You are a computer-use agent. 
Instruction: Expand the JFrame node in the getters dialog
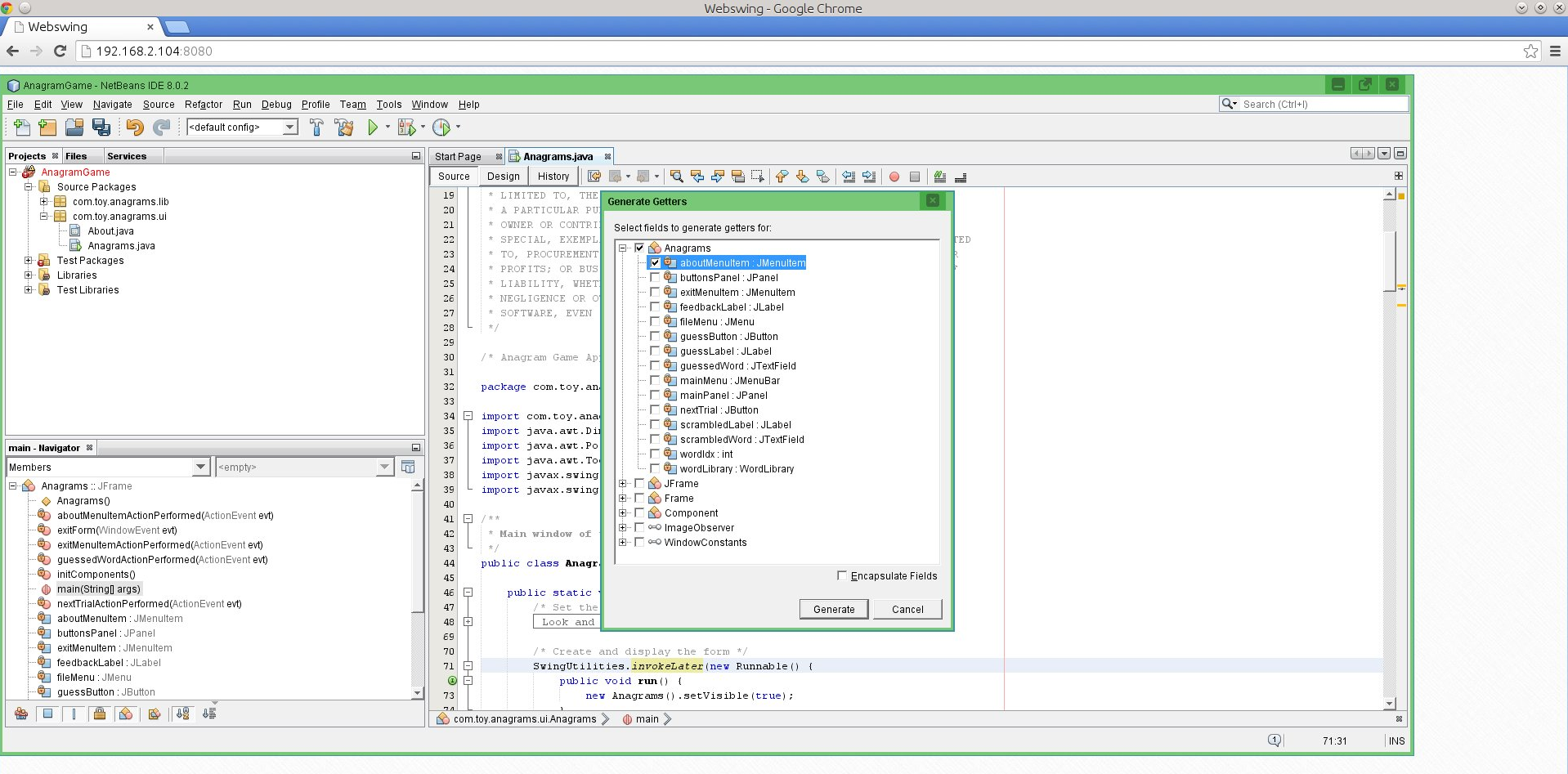(624, 483)
